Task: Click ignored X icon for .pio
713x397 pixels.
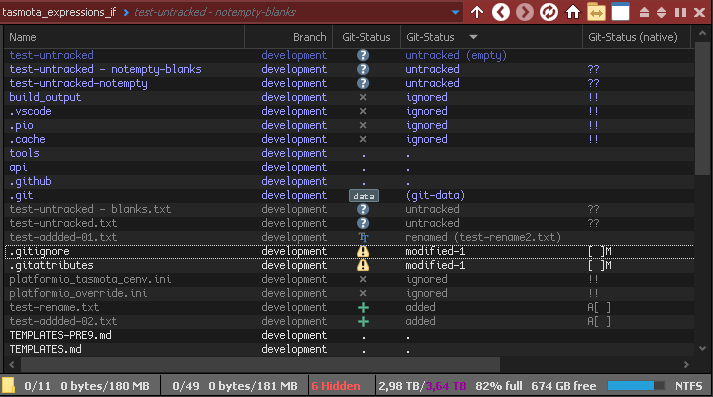Action: click(x=363, y=126)
